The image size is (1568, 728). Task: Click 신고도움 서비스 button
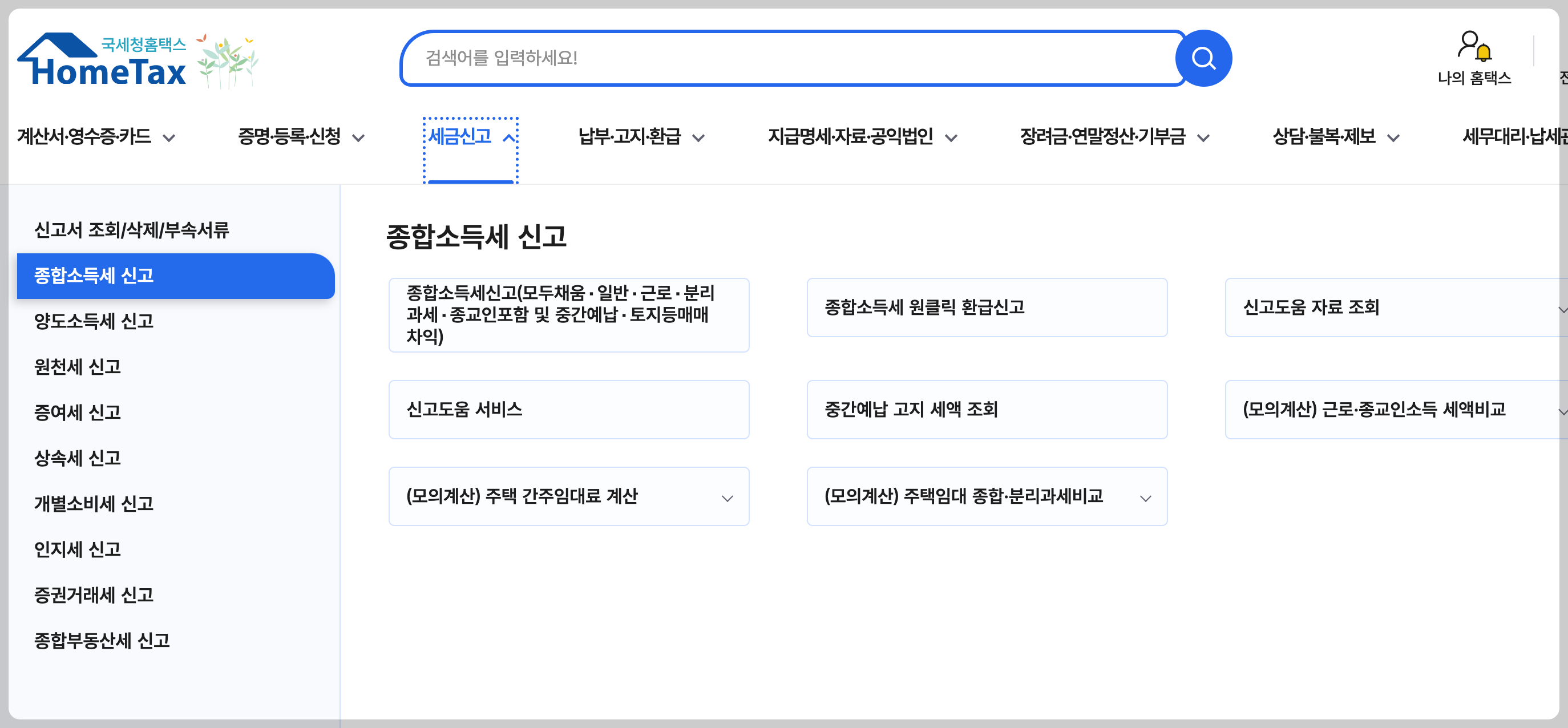click(568, 410)
